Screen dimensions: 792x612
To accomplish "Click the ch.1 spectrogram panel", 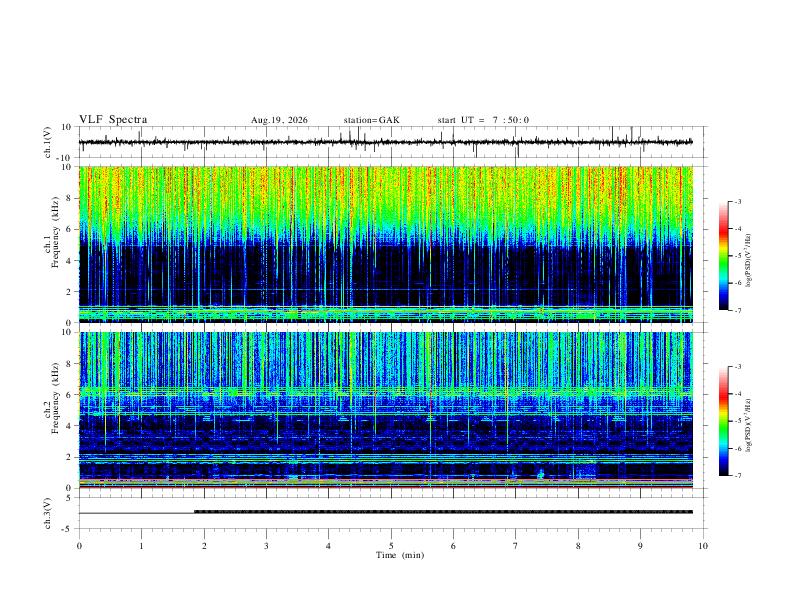I will coord(386,244).
